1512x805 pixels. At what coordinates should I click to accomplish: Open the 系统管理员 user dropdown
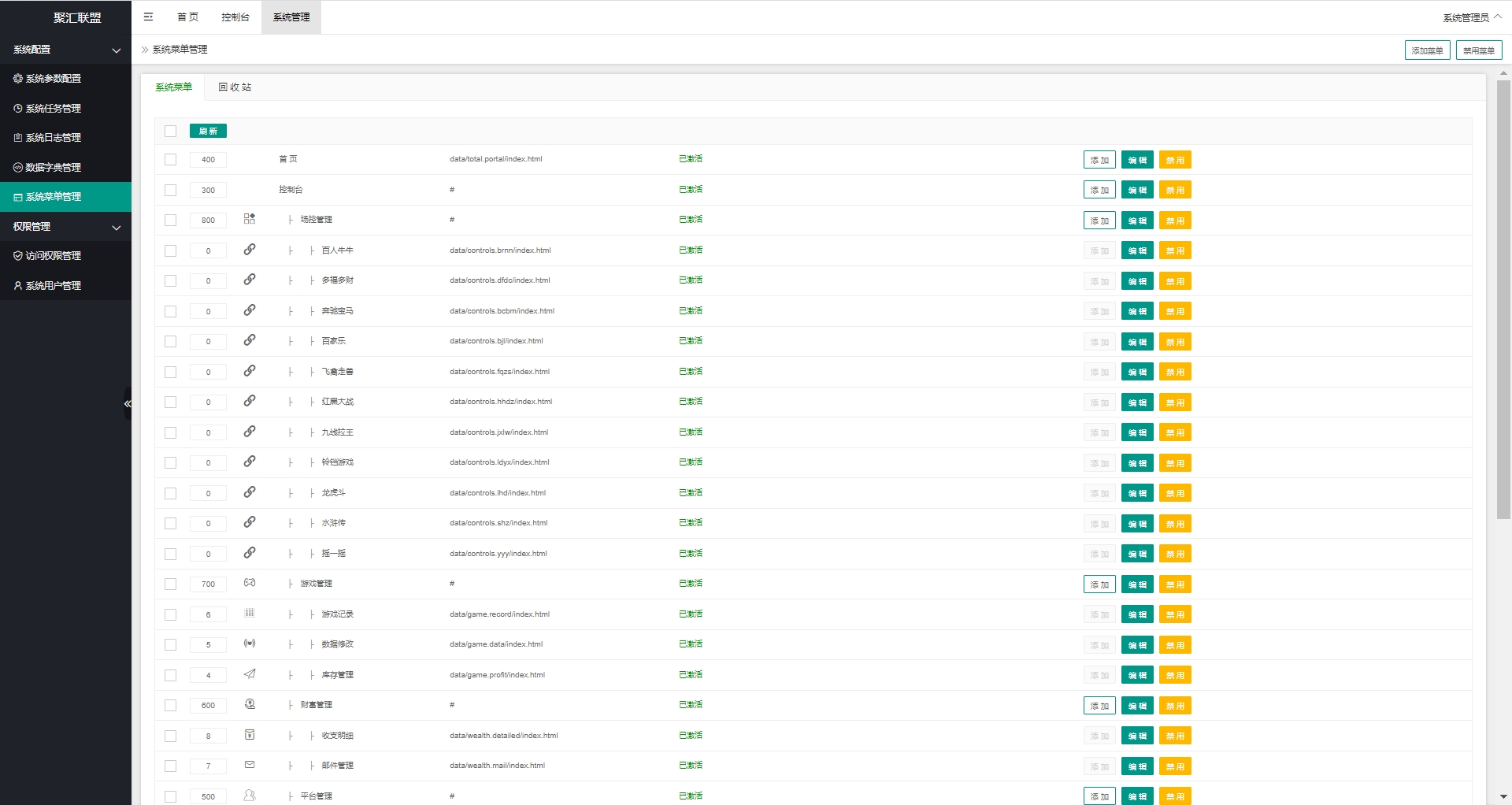1471,17
